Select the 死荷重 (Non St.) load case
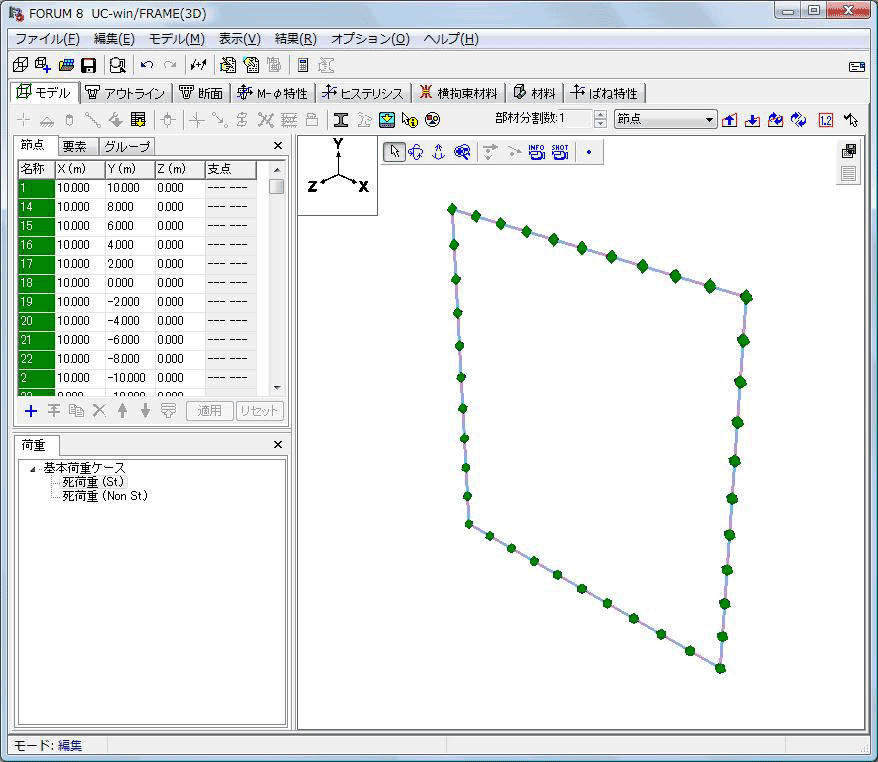Image resolution: width=878 pixels, height=762 pixels. coord(105,496)
